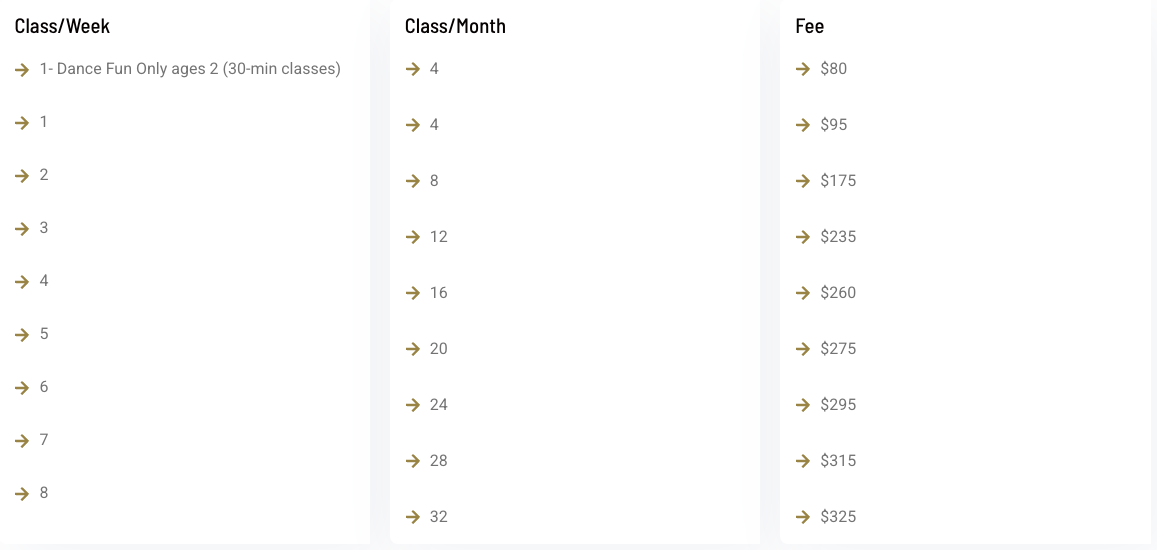Viewport: 1157px width, 550px height.
Task: Click the arrow icon beside Dance Fun Only
Action: tap(22, 69)
